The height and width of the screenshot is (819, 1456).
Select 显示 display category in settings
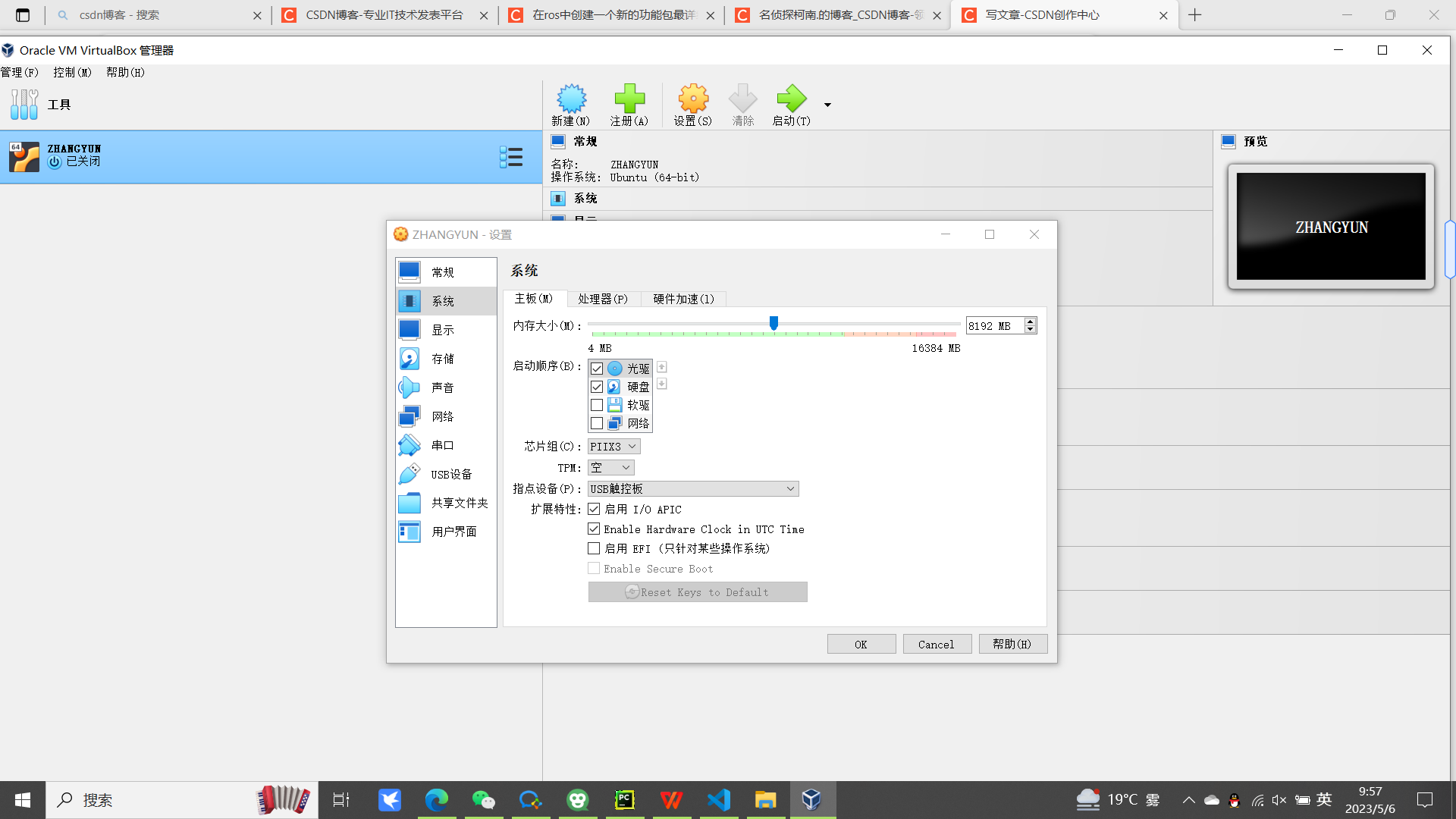click(x=446, y=330)
